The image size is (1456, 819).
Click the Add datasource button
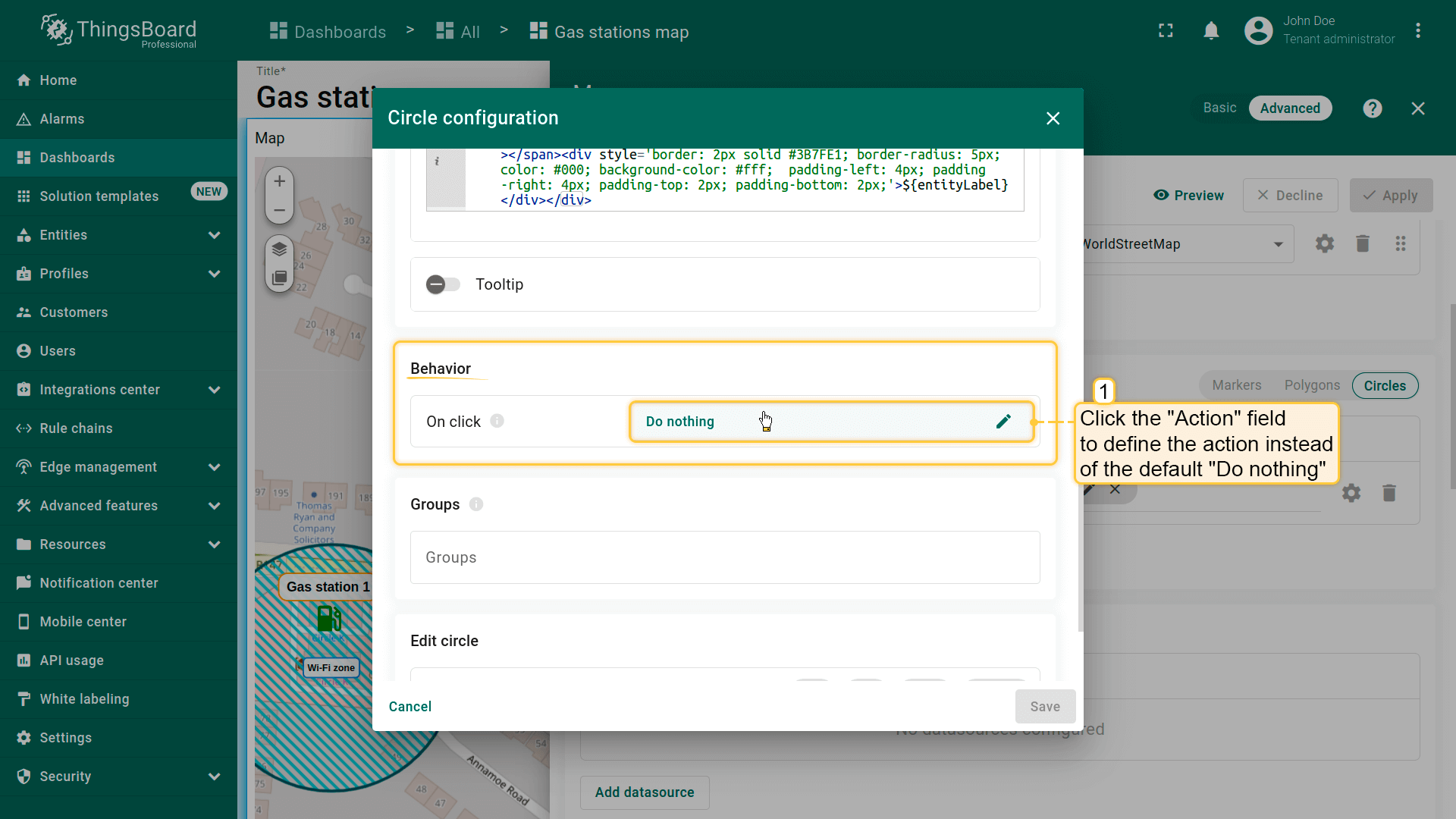coord(644,792)
